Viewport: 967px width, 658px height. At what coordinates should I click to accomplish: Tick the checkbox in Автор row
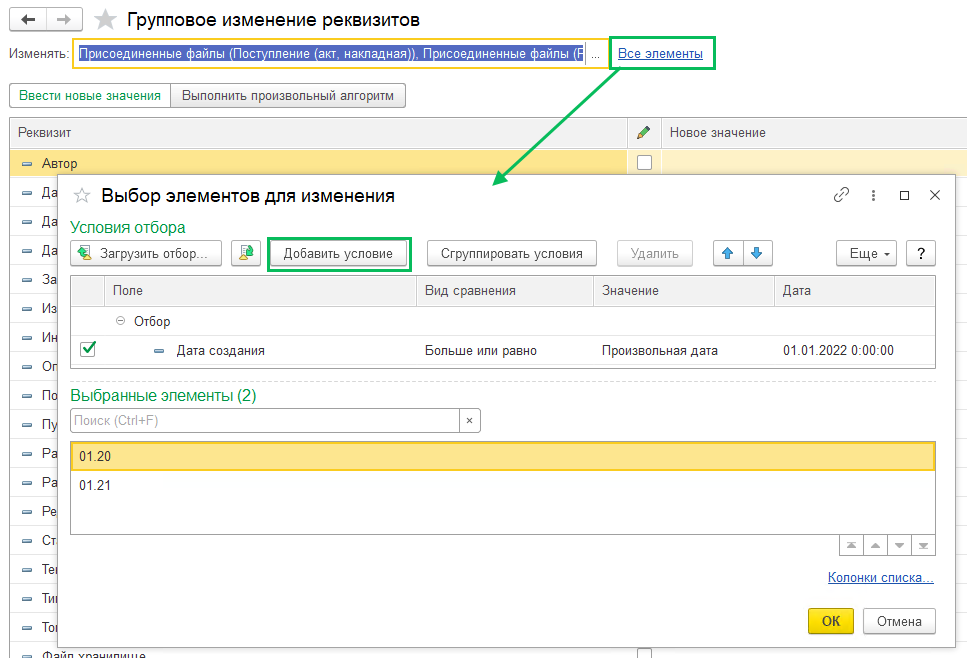[644, 162]
